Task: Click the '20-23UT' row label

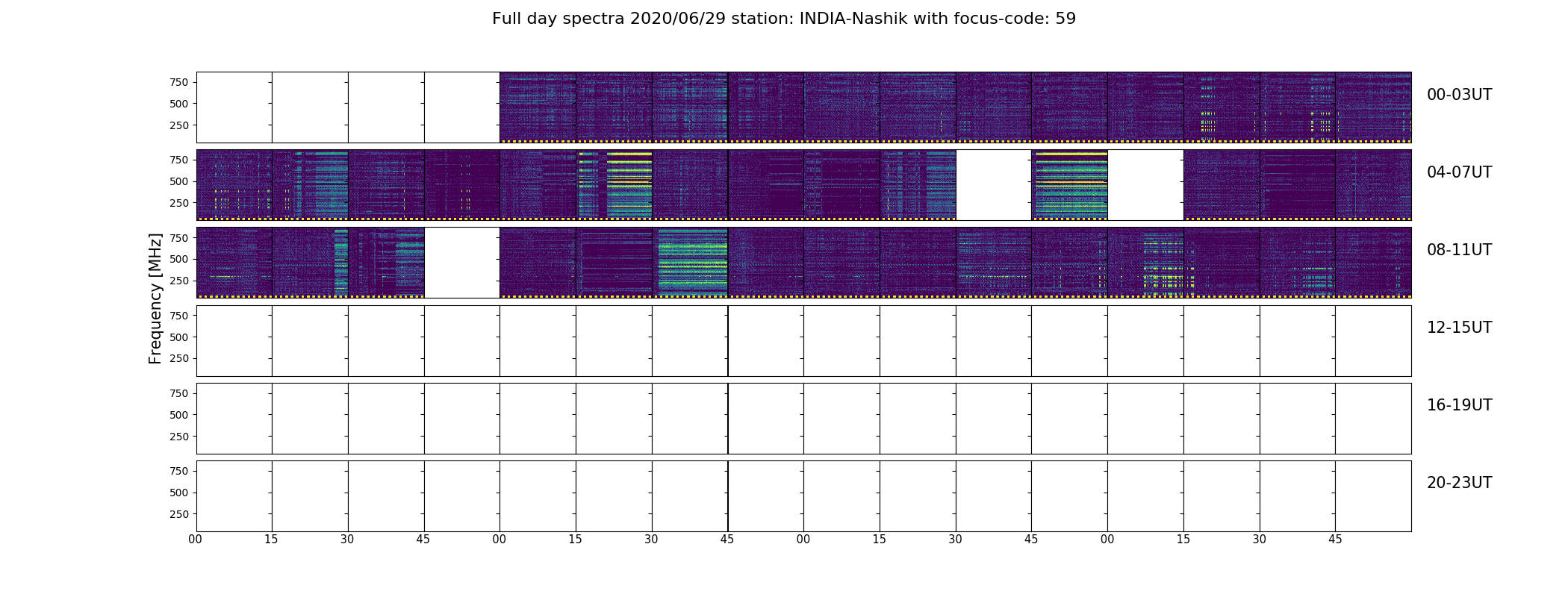Action: pyautogui.click(x=1459, y=483)
